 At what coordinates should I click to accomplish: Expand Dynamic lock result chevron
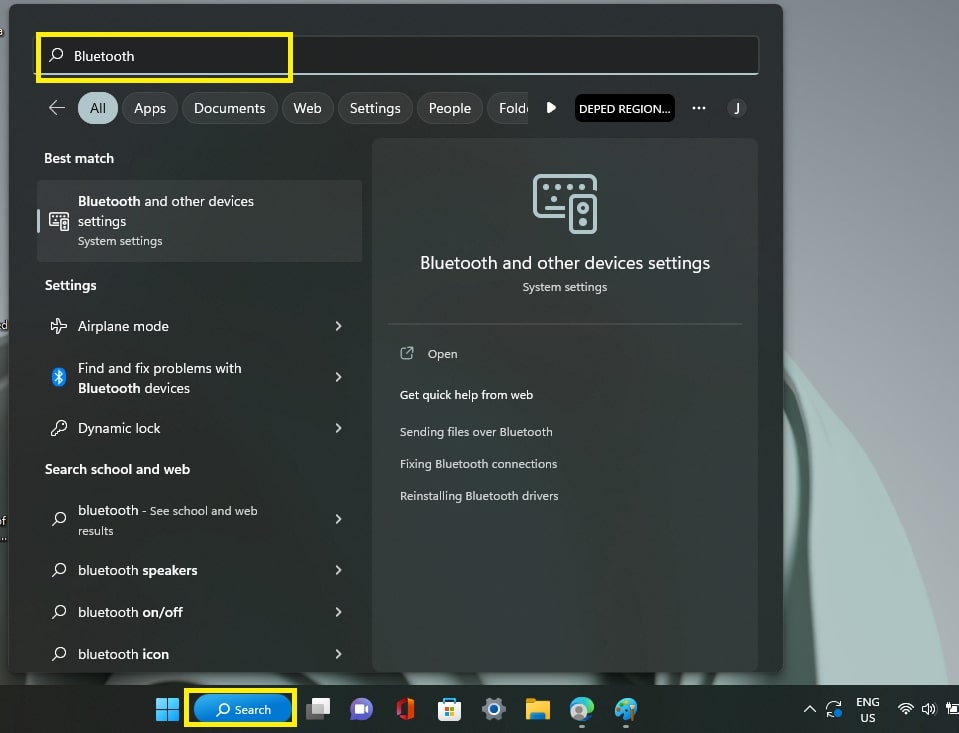tap(338, 428)
